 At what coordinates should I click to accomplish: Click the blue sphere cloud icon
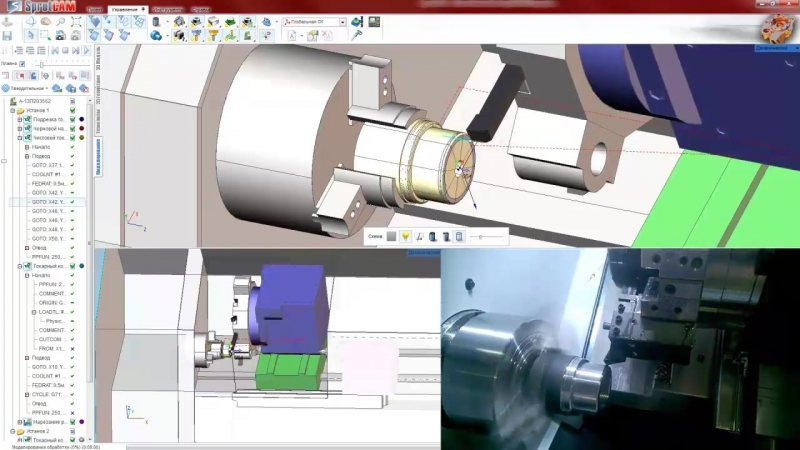point(156,35)
